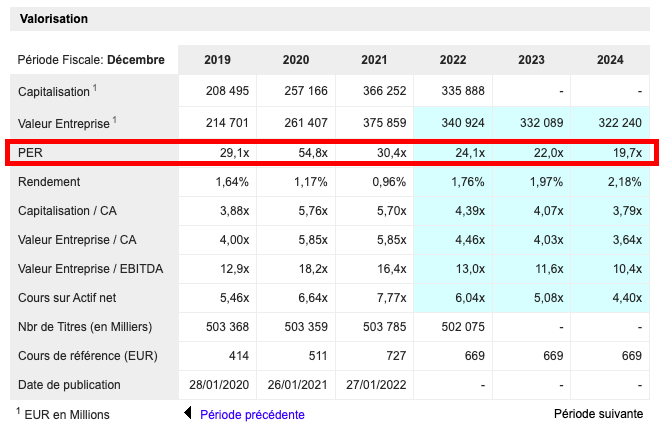This screenshot has width=663, height=428.
Task: Click the Période suivante label
Action: [x=598, y=414]
